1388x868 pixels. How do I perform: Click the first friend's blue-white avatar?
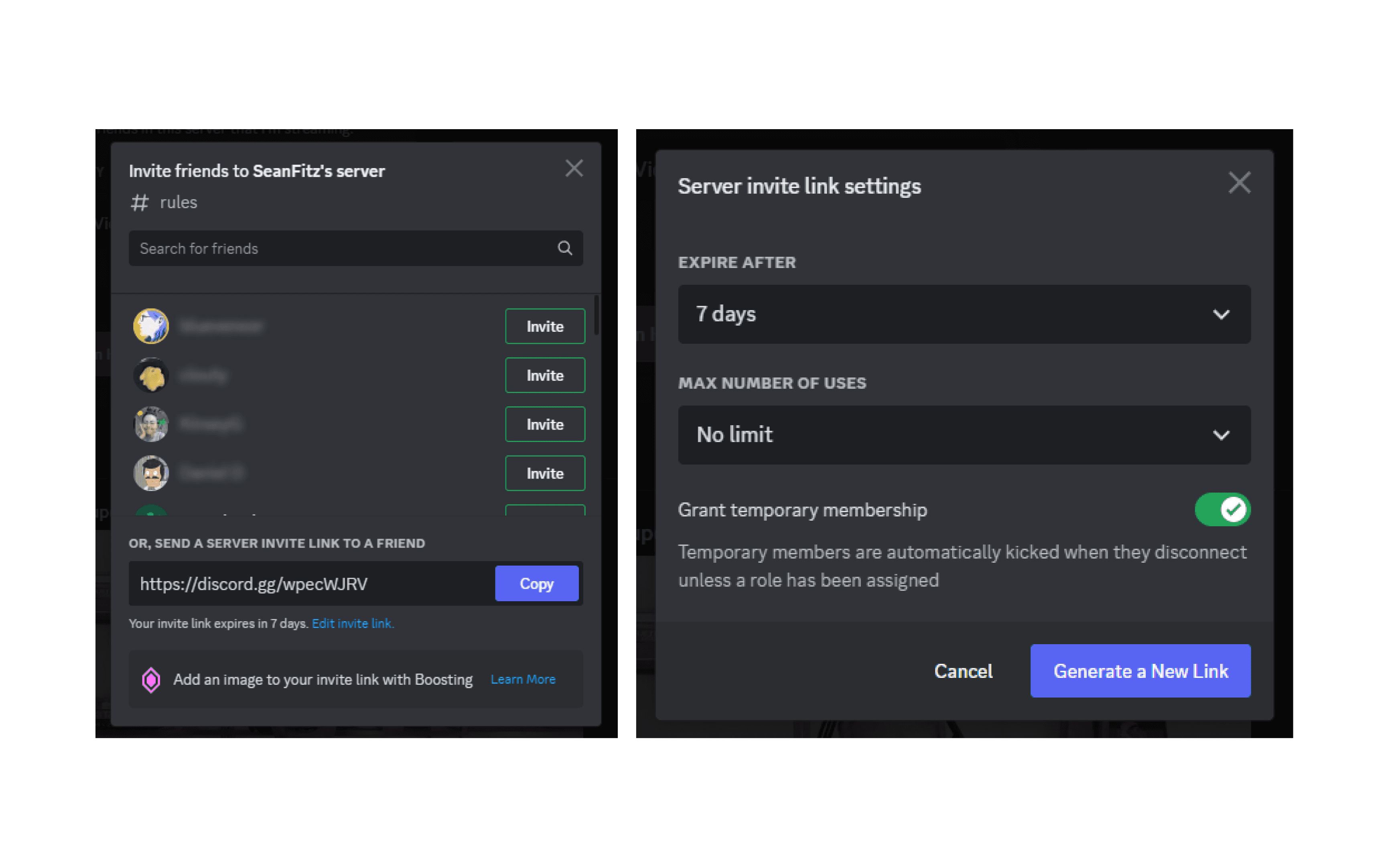pos(151,326)
